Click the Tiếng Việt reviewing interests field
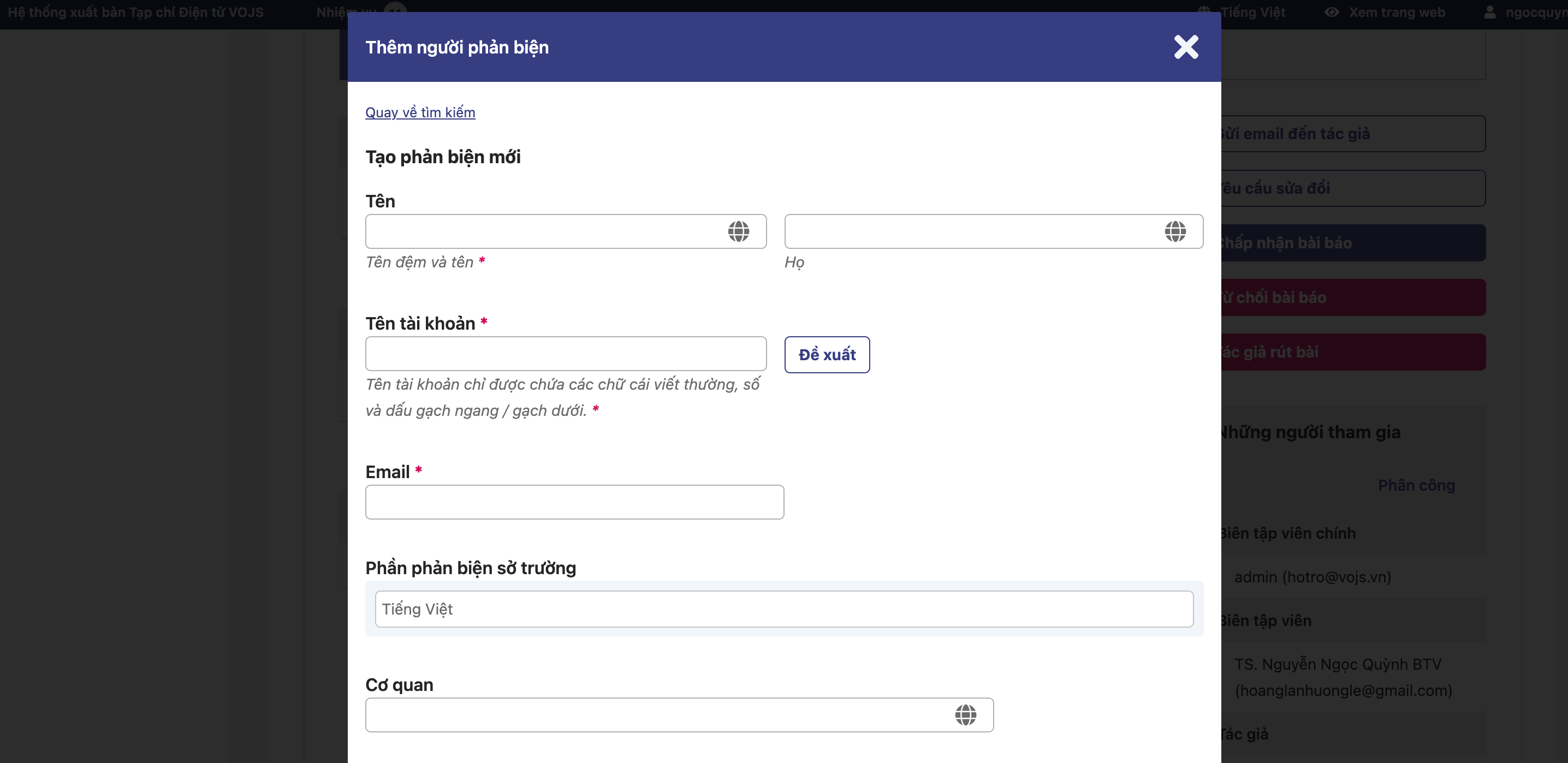 (784, 609)
